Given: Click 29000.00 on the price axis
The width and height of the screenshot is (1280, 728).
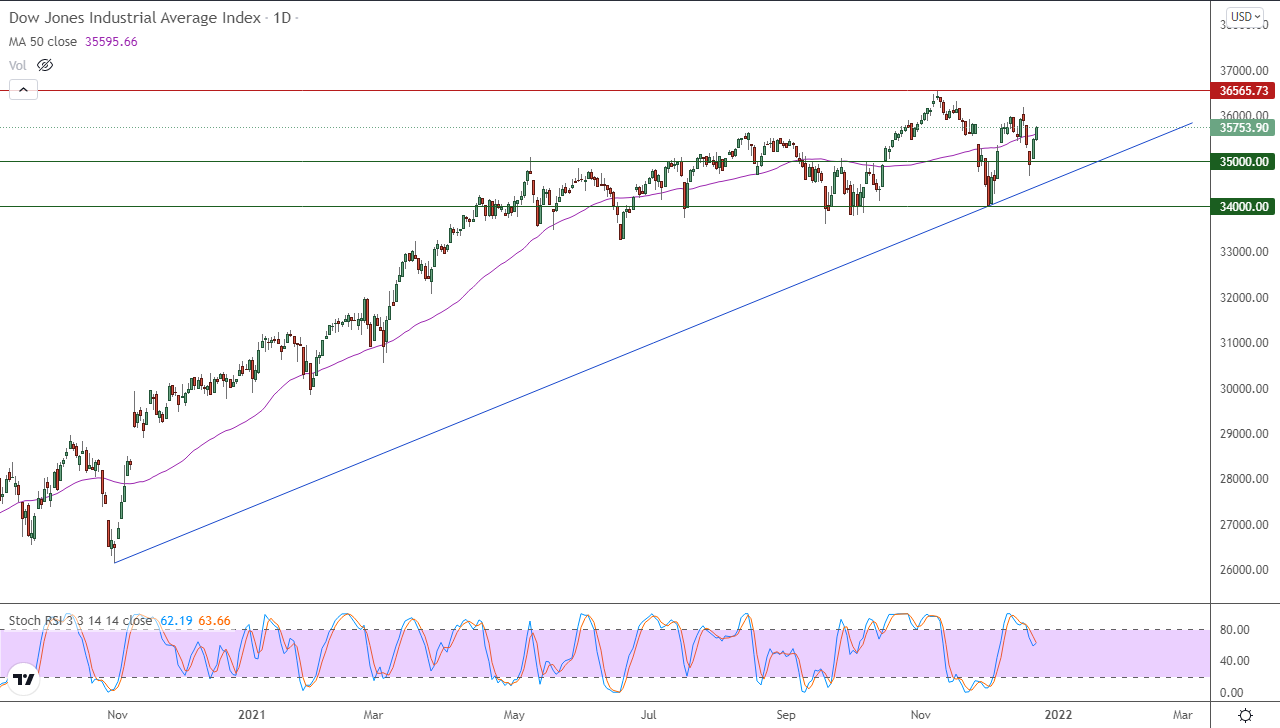Looking at the screenshot, I should [x=1245, y=434].
